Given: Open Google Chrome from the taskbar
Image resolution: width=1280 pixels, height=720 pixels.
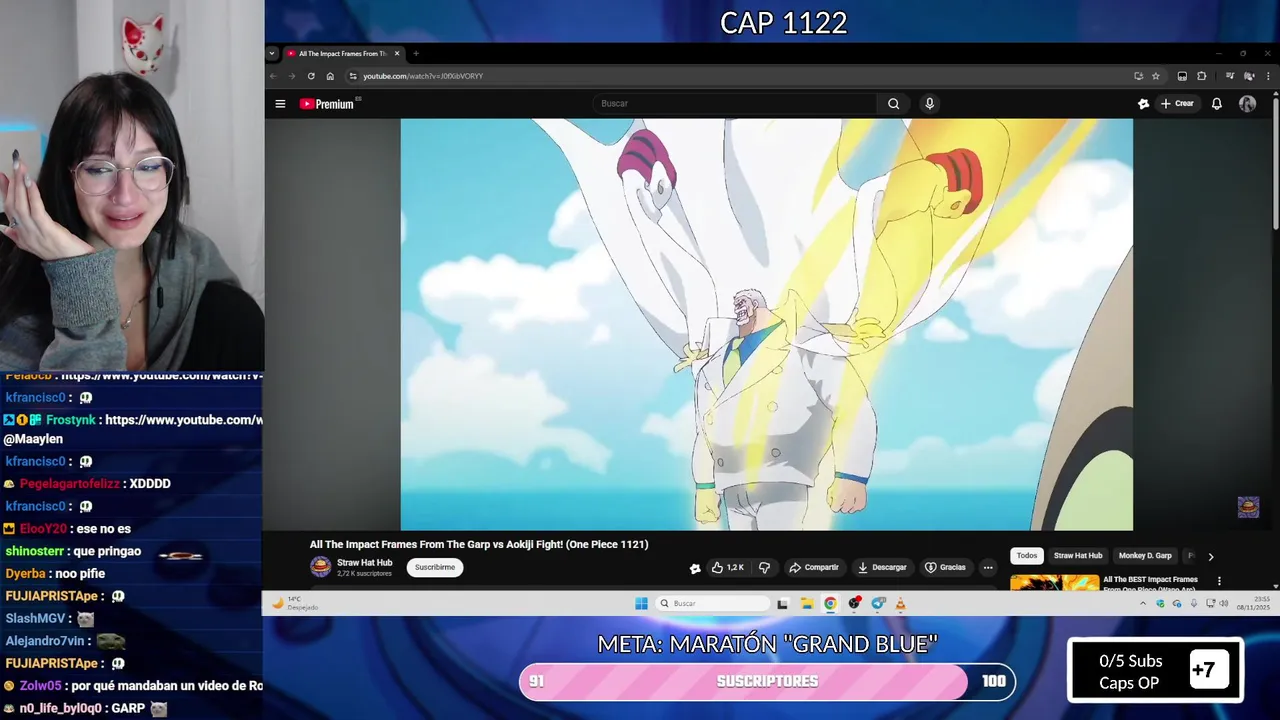Looking at the screenshot, I should (x=830, y=603).
